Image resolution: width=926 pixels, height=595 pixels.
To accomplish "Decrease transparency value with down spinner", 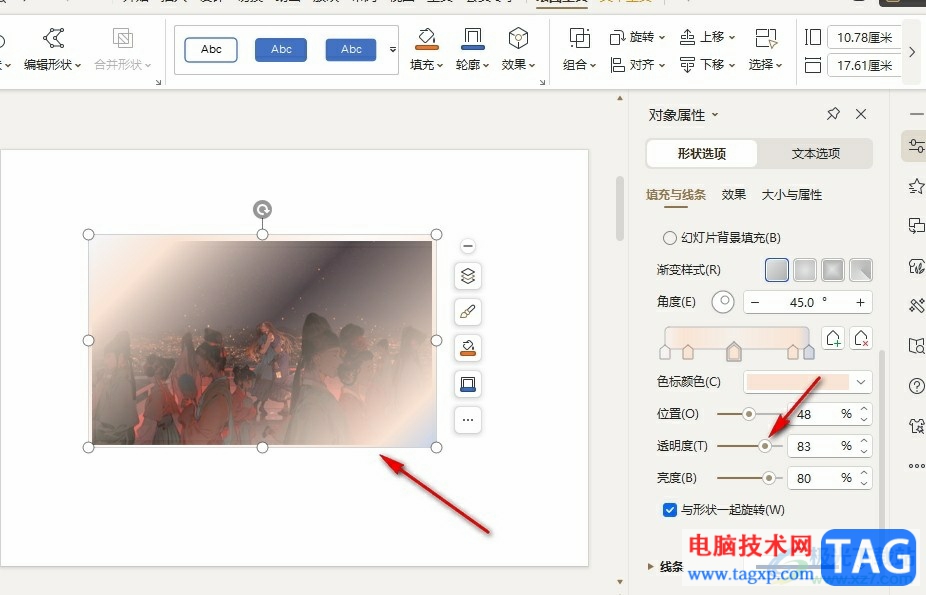I will 864,452.
